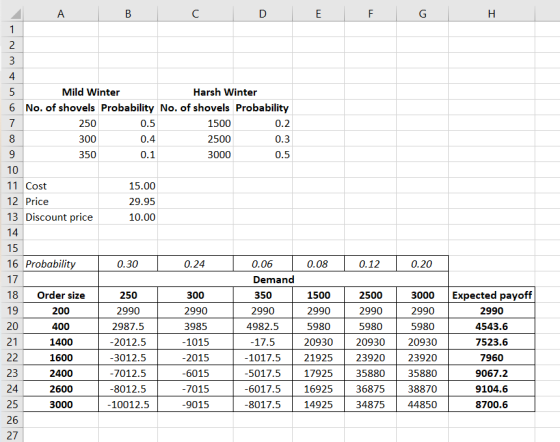The image size is (560, 442).
Task: Select demand header 2500 in row 18
Action: (x=370, y=295)
